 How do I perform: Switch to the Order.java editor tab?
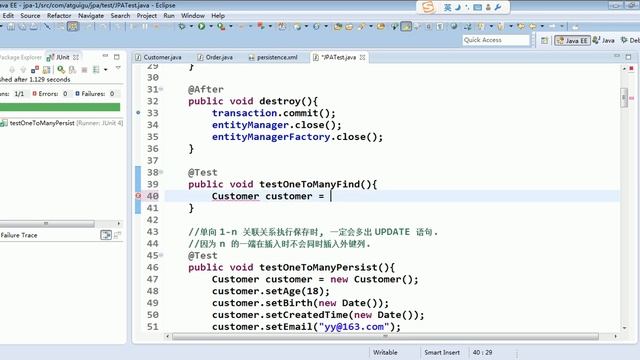[215, 58]
